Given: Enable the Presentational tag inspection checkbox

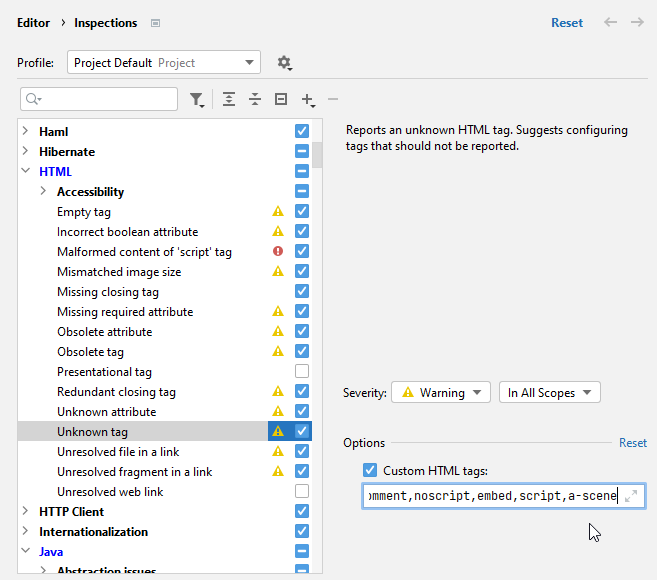Looking at the screenshot, I should click(x=302, y=372).
